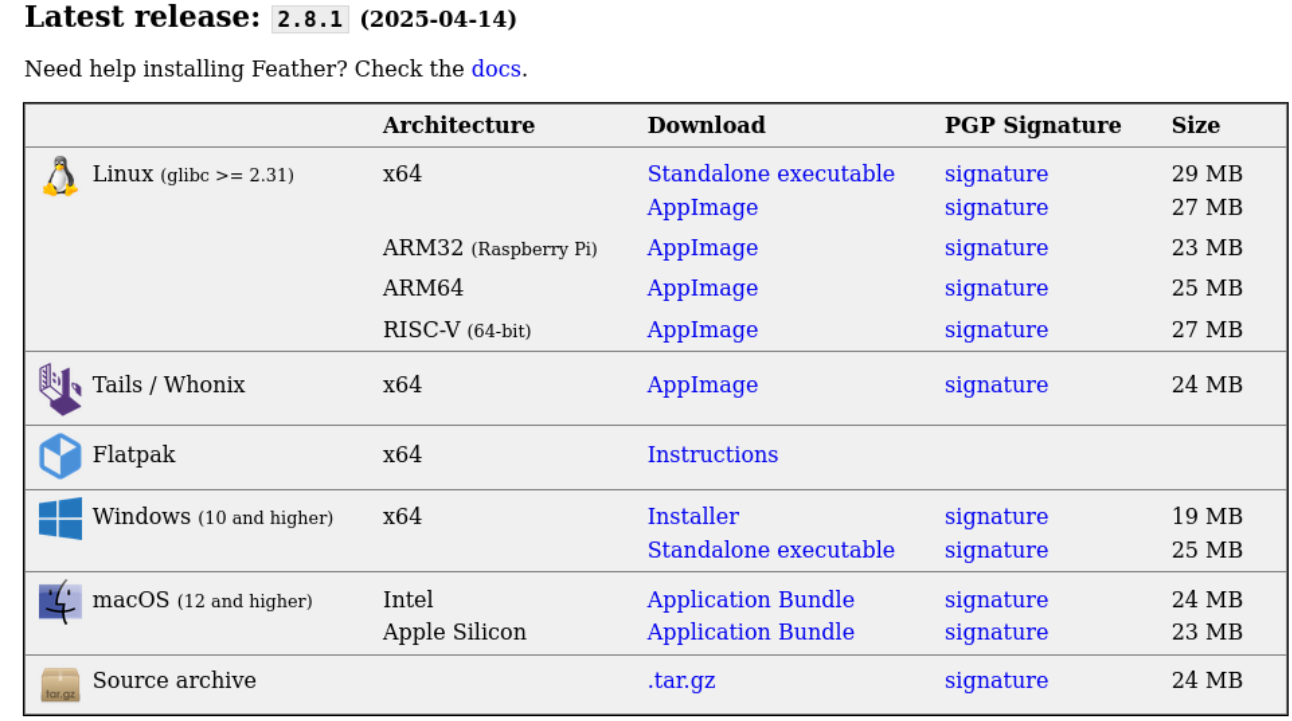Click the Tails / Whonix label
This screenshot has height=721, width=1292.
point(168,385)
